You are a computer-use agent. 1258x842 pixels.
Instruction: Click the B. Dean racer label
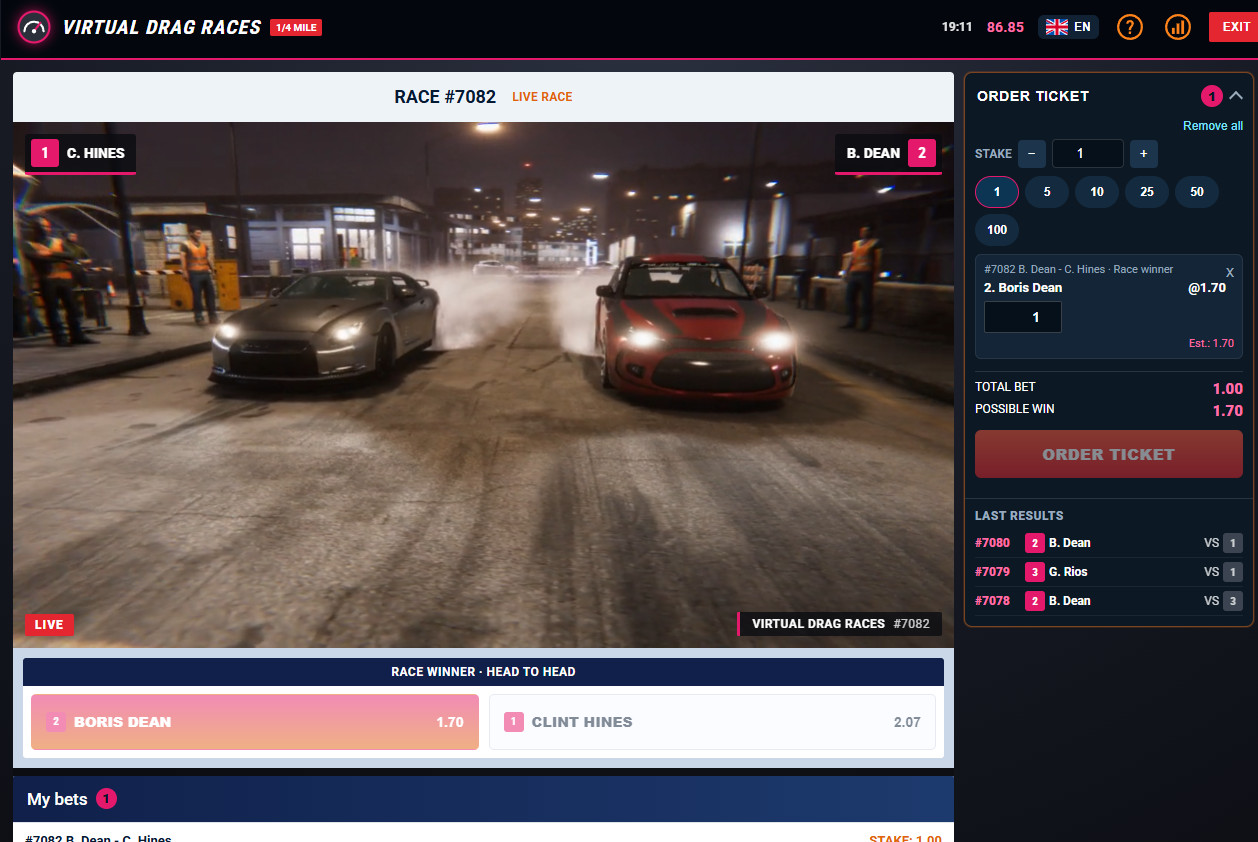(x=888, y=154)
